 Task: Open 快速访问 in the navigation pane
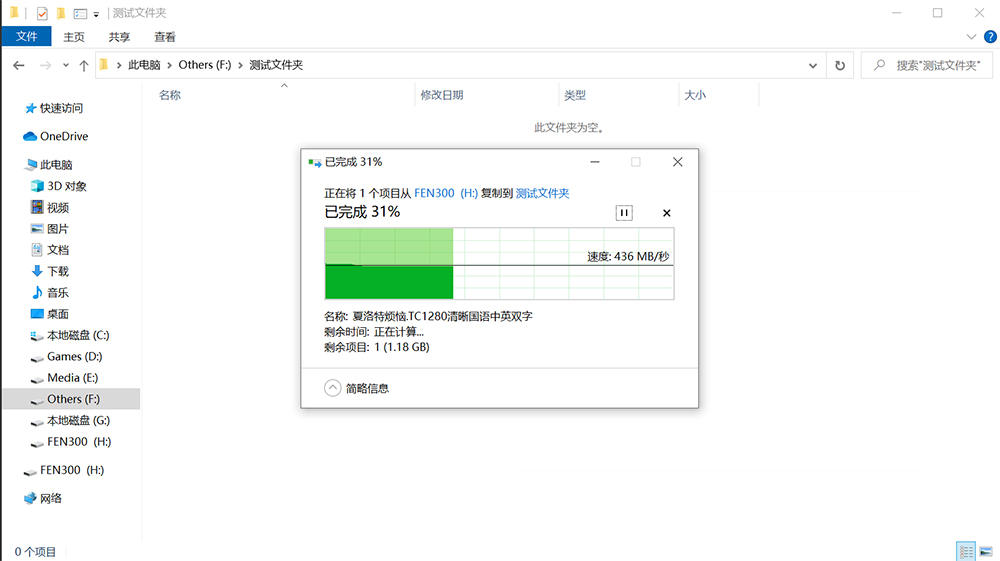click(54, 108)
